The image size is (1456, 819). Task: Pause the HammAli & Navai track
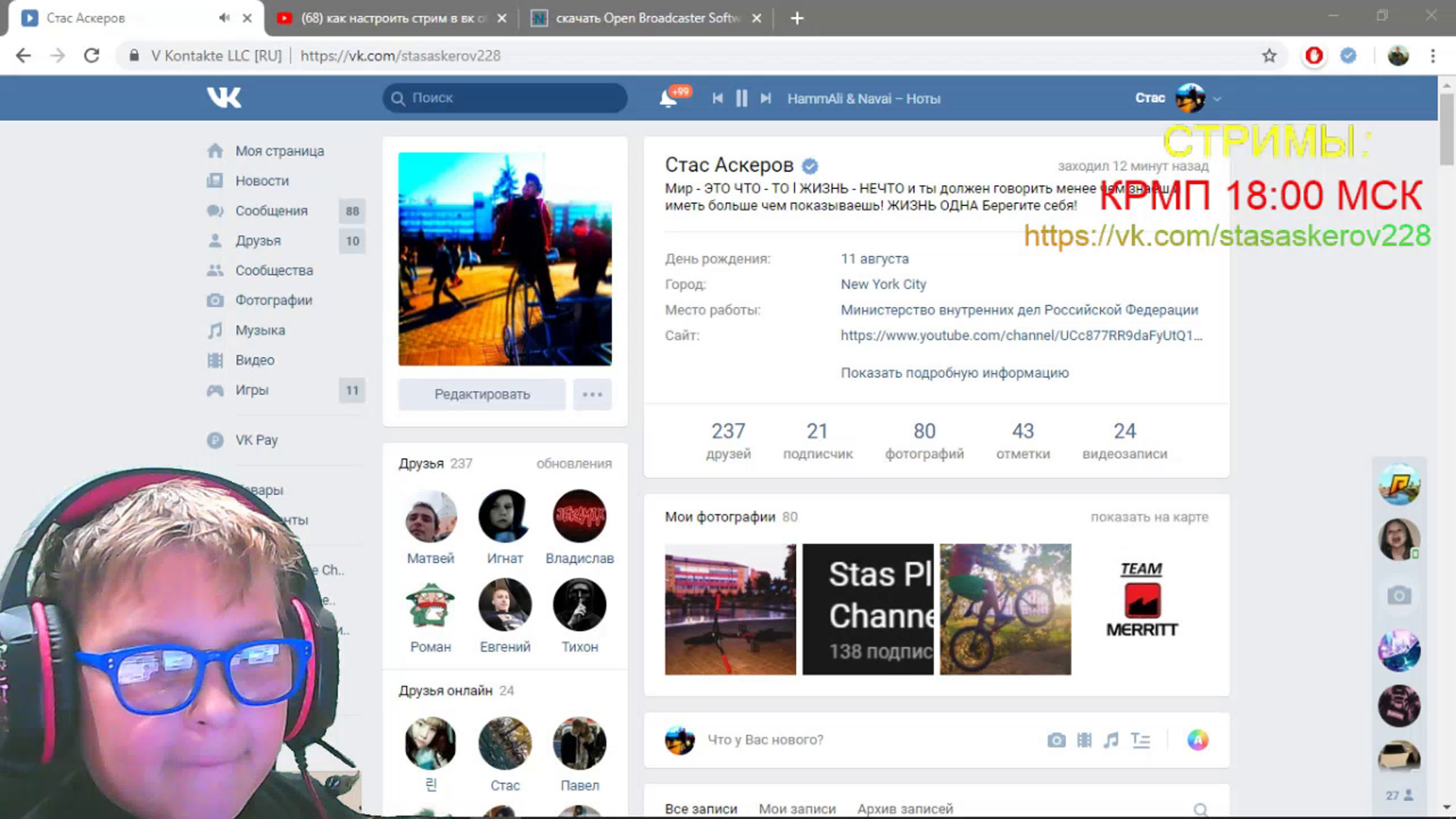pyautogui.click(x=742, y=98)
